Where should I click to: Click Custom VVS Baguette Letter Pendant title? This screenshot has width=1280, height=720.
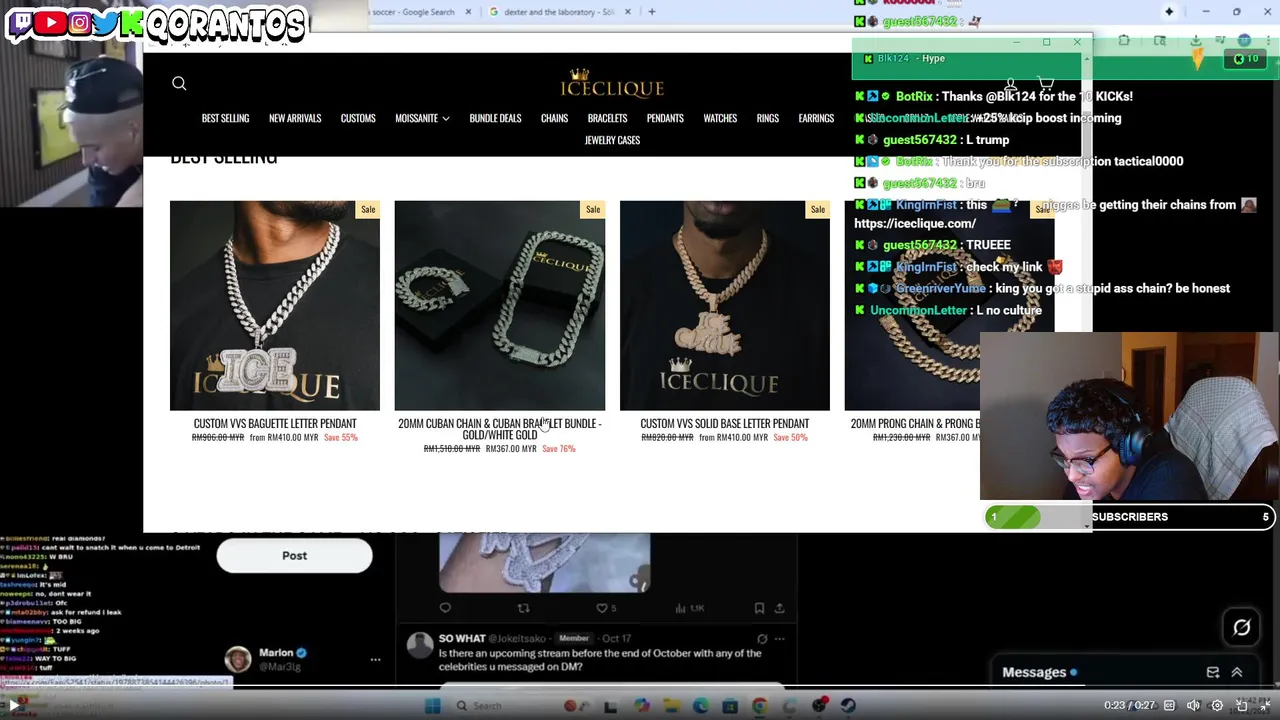275,424
